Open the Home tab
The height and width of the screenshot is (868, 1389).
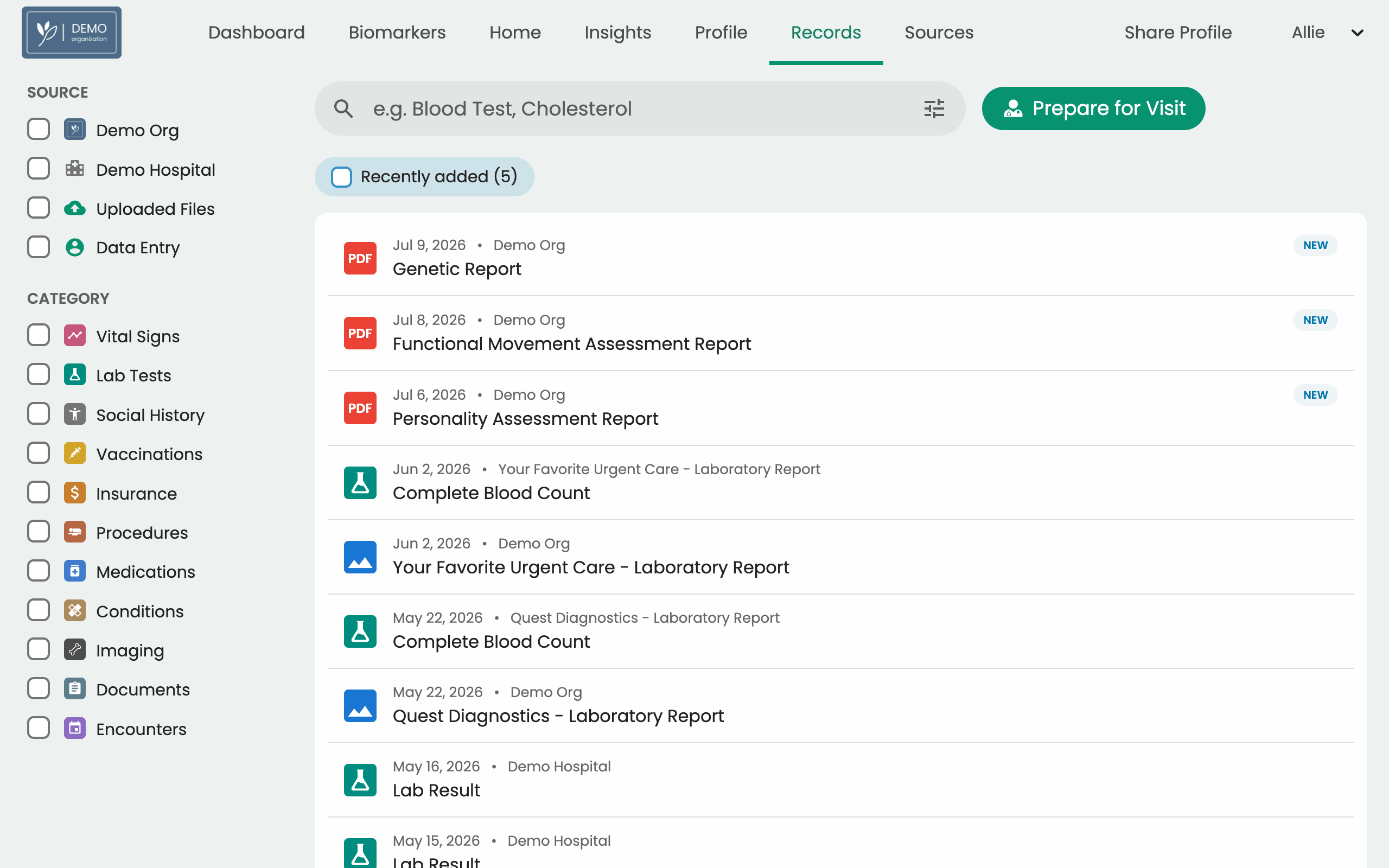point(515,33)
